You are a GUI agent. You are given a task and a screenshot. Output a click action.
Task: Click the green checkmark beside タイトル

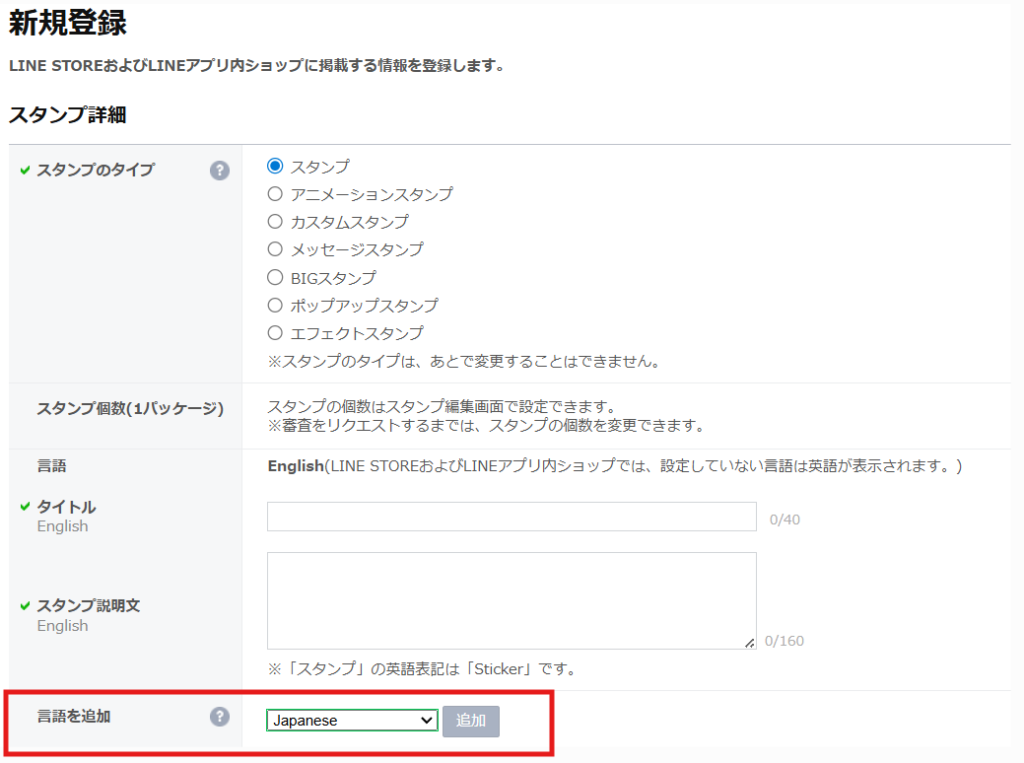[x=25, y=506]
